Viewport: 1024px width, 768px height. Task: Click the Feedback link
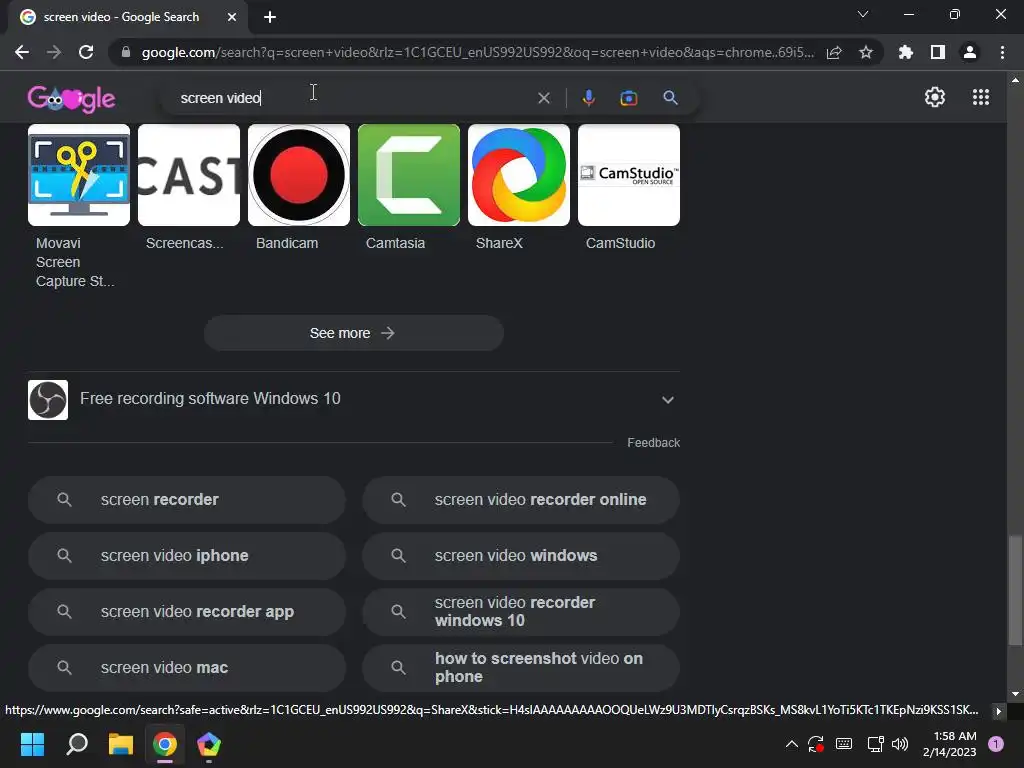653,443
